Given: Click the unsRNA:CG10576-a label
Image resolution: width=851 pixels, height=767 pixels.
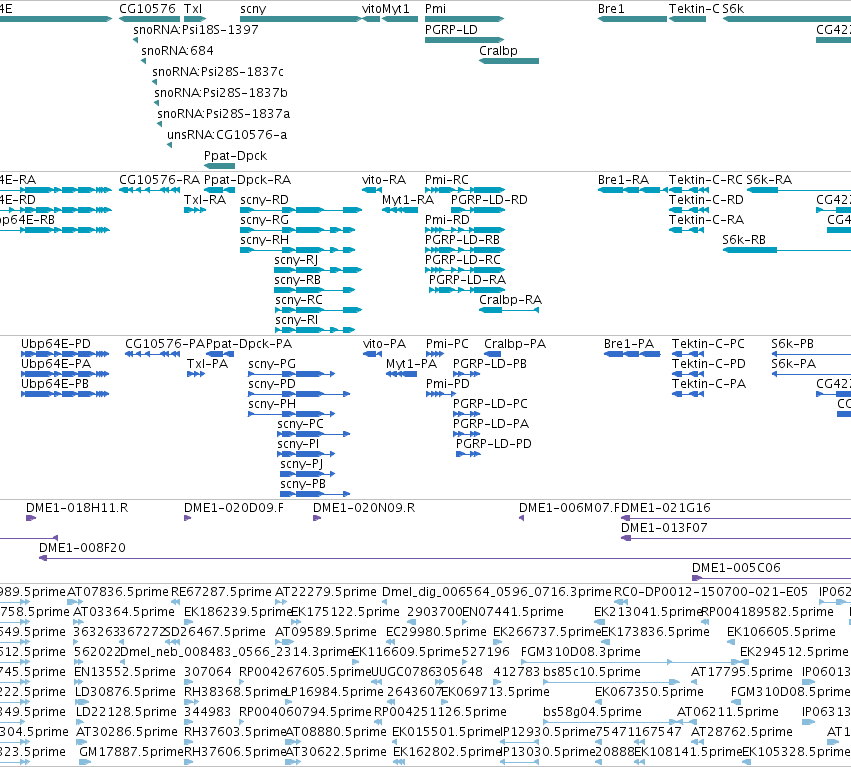Looking at the screenshot, I should [x=227, y=135].
